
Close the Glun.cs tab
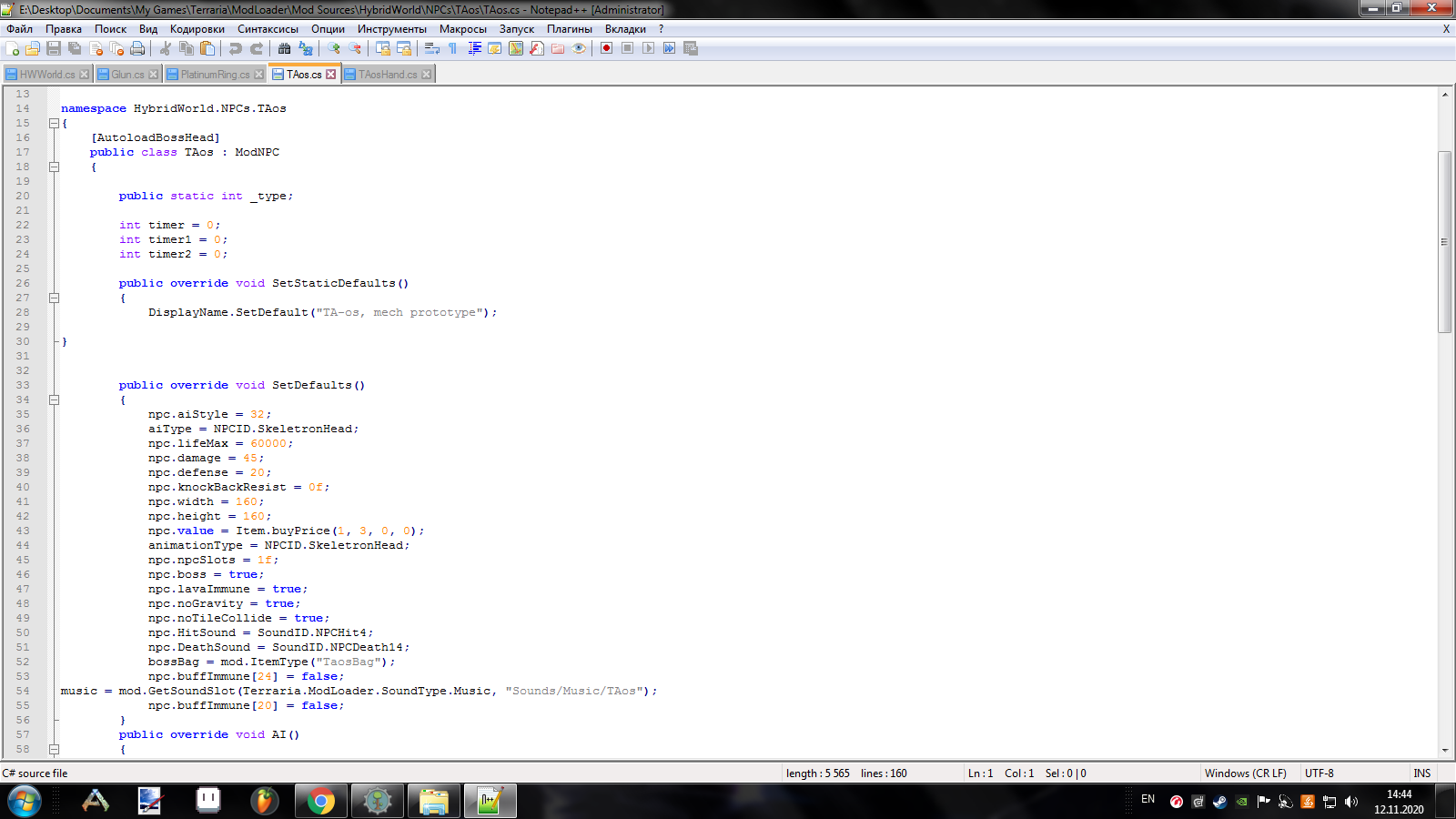click(x=153, y=75)
